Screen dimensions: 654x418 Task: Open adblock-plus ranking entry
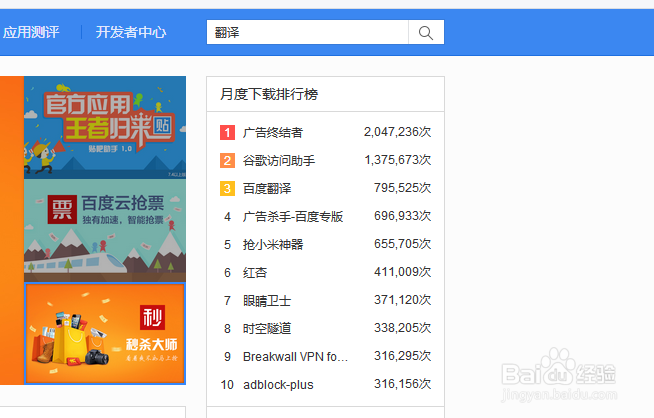278,385
